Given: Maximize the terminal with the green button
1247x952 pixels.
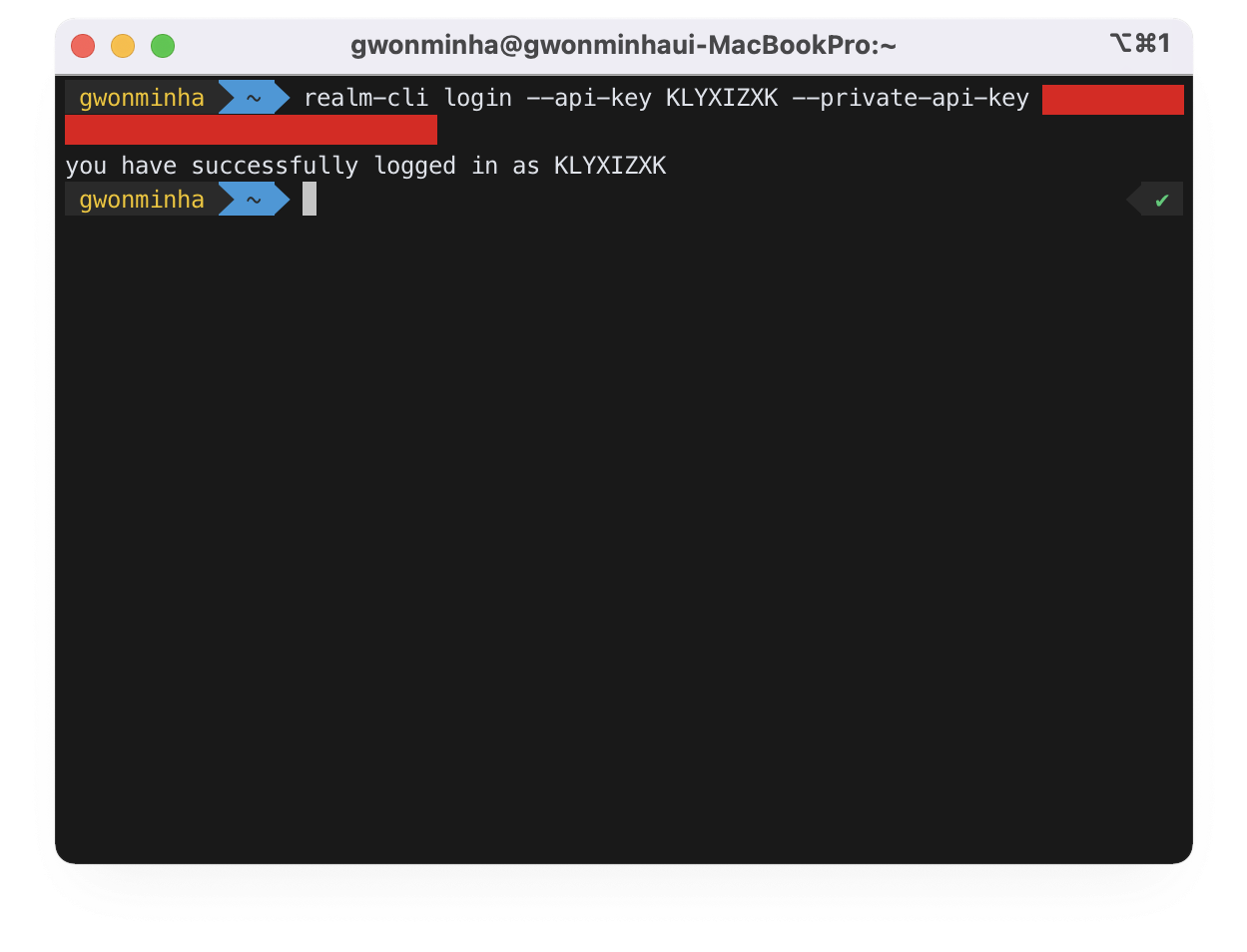Looking at the screenshot, I should click(163, 46).
